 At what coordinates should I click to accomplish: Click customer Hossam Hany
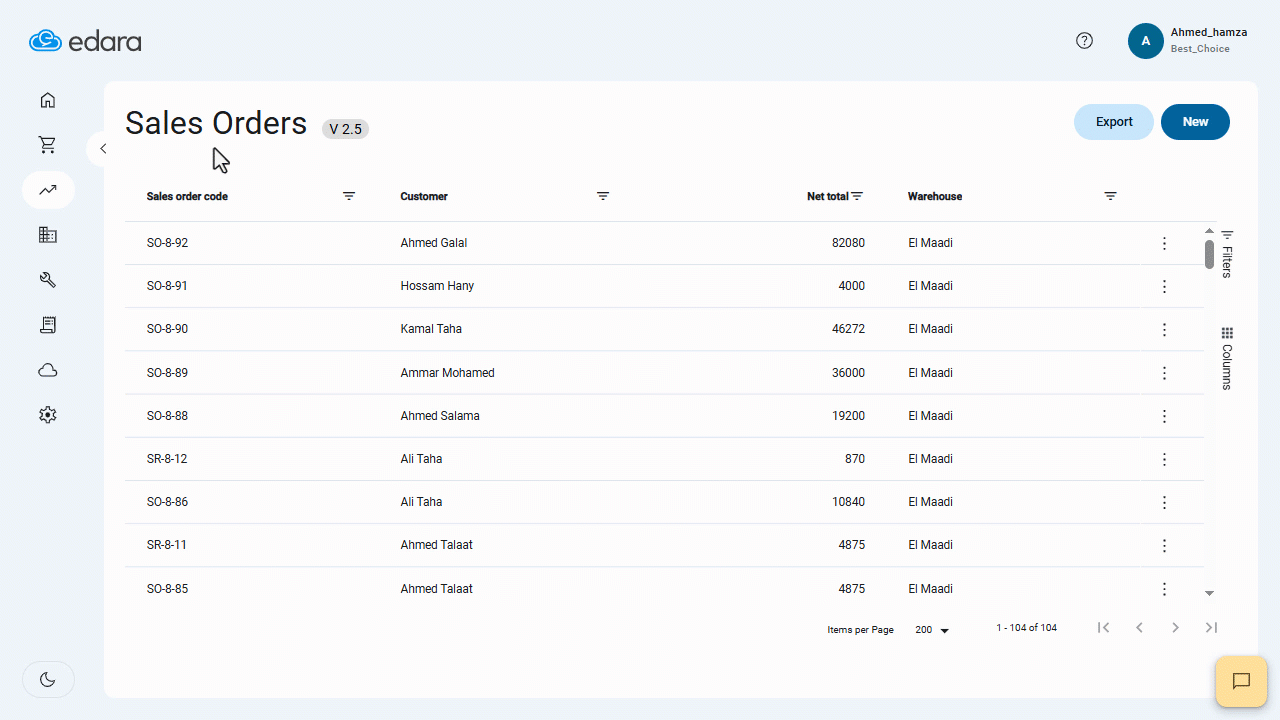[x=437, y=286]
